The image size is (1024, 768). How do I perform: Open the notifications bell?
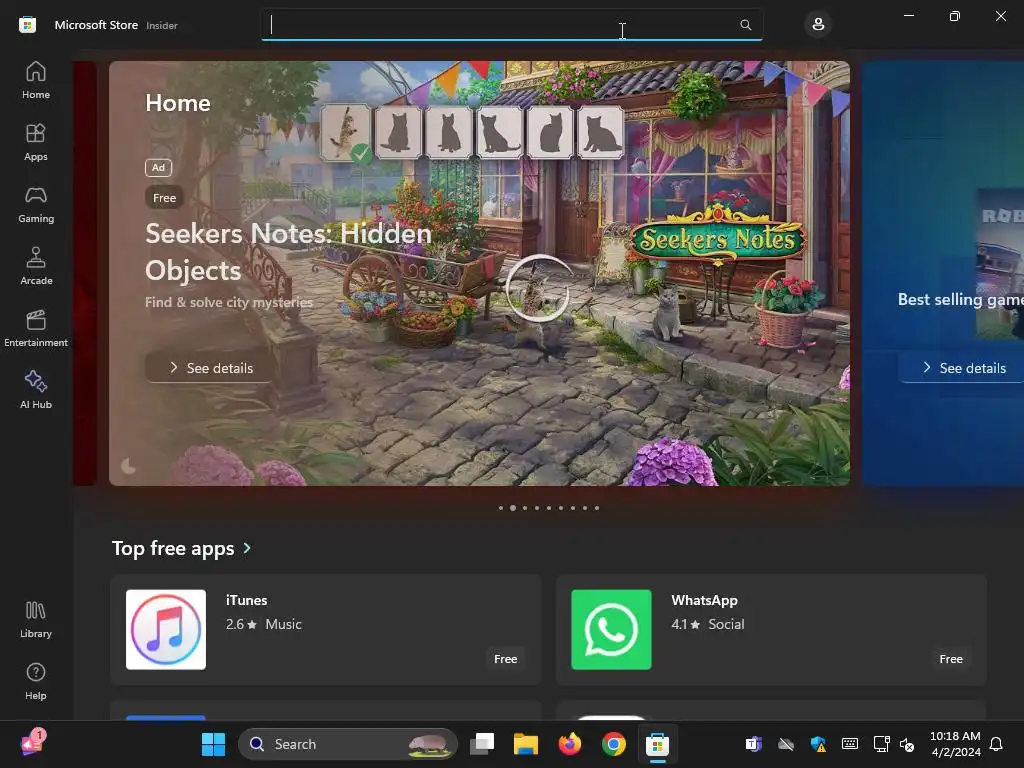(996, 744)
